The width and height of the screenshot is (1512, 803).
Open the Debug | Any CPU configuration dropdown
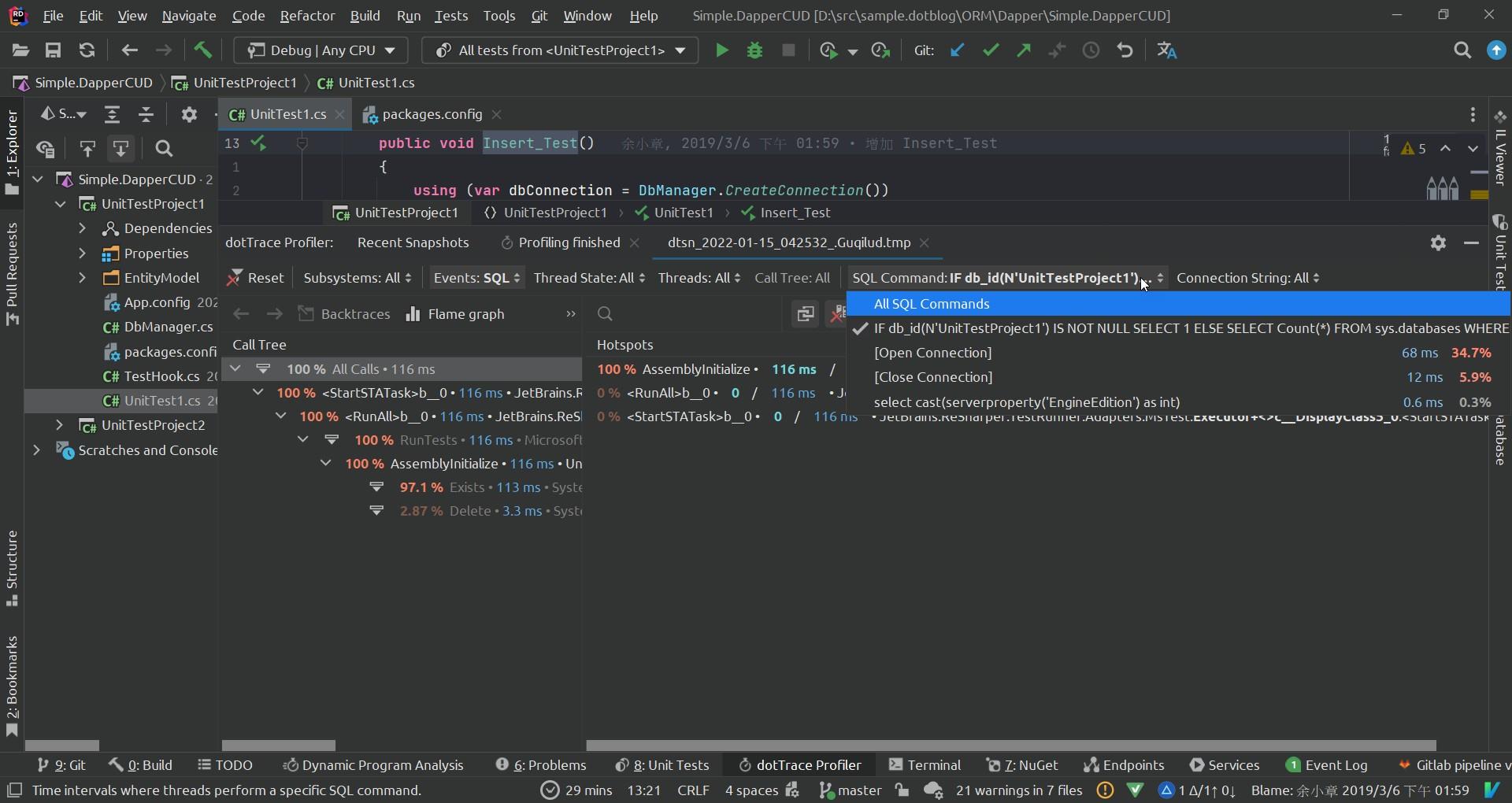[x=321, y=50]
